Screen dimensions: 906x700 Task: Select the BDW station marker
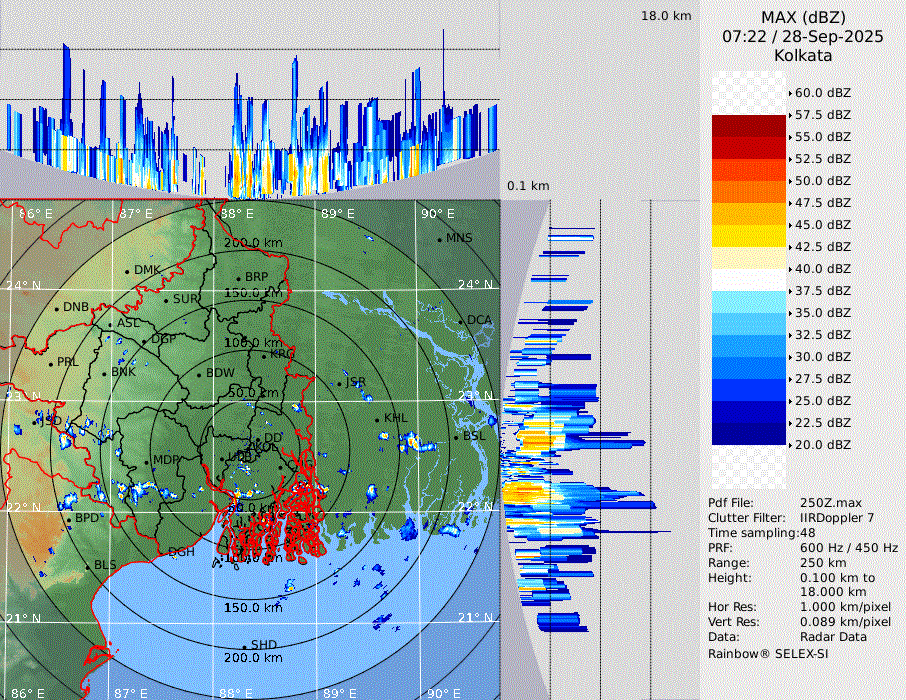point(199,374)
